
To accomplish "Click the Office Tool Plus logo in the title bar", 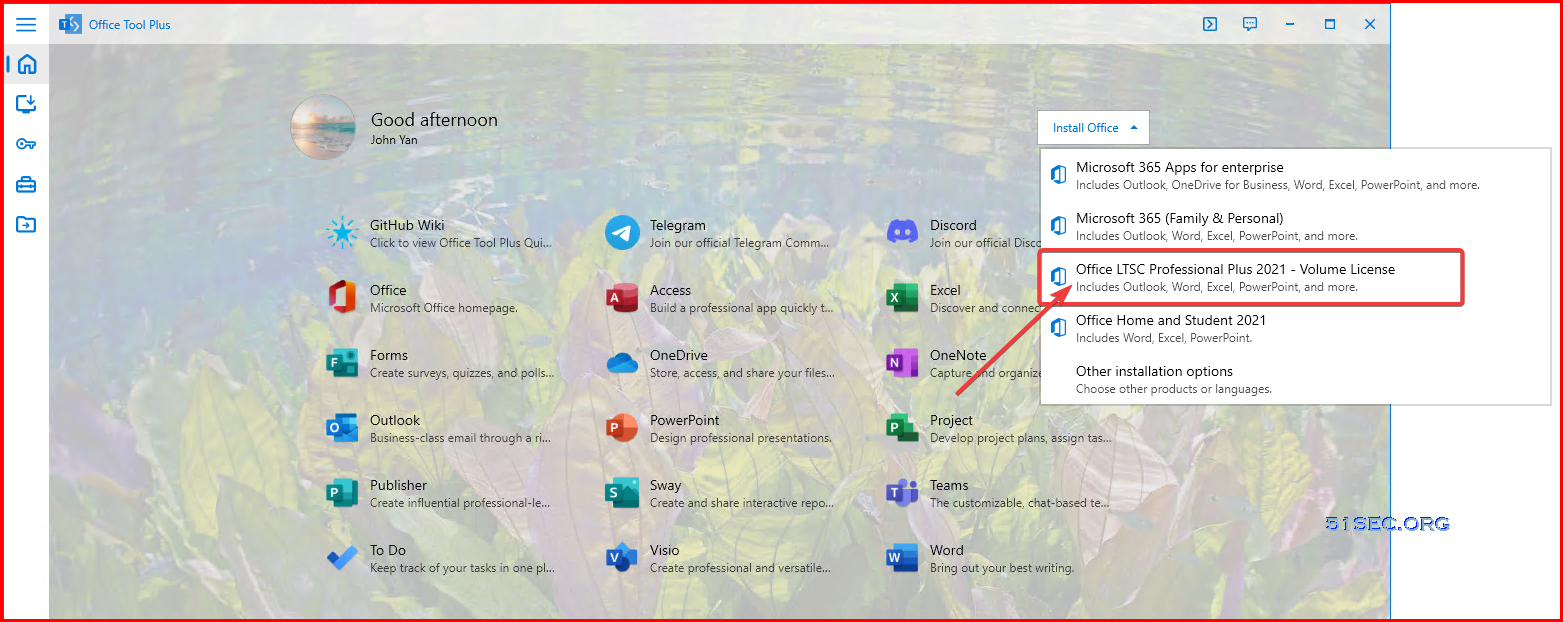I will click(x=70, y=25).
